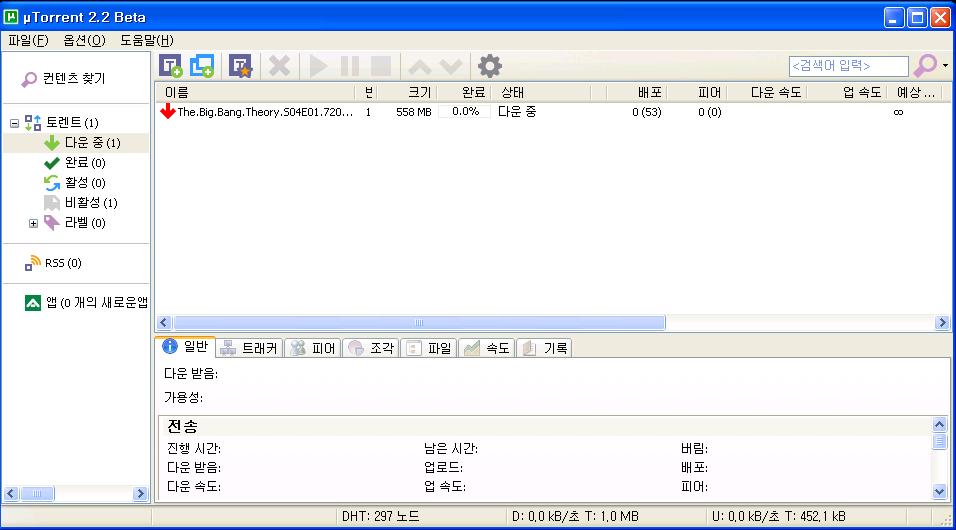Pause the selected torrent

pyautogui.click(x=350, y=66)
